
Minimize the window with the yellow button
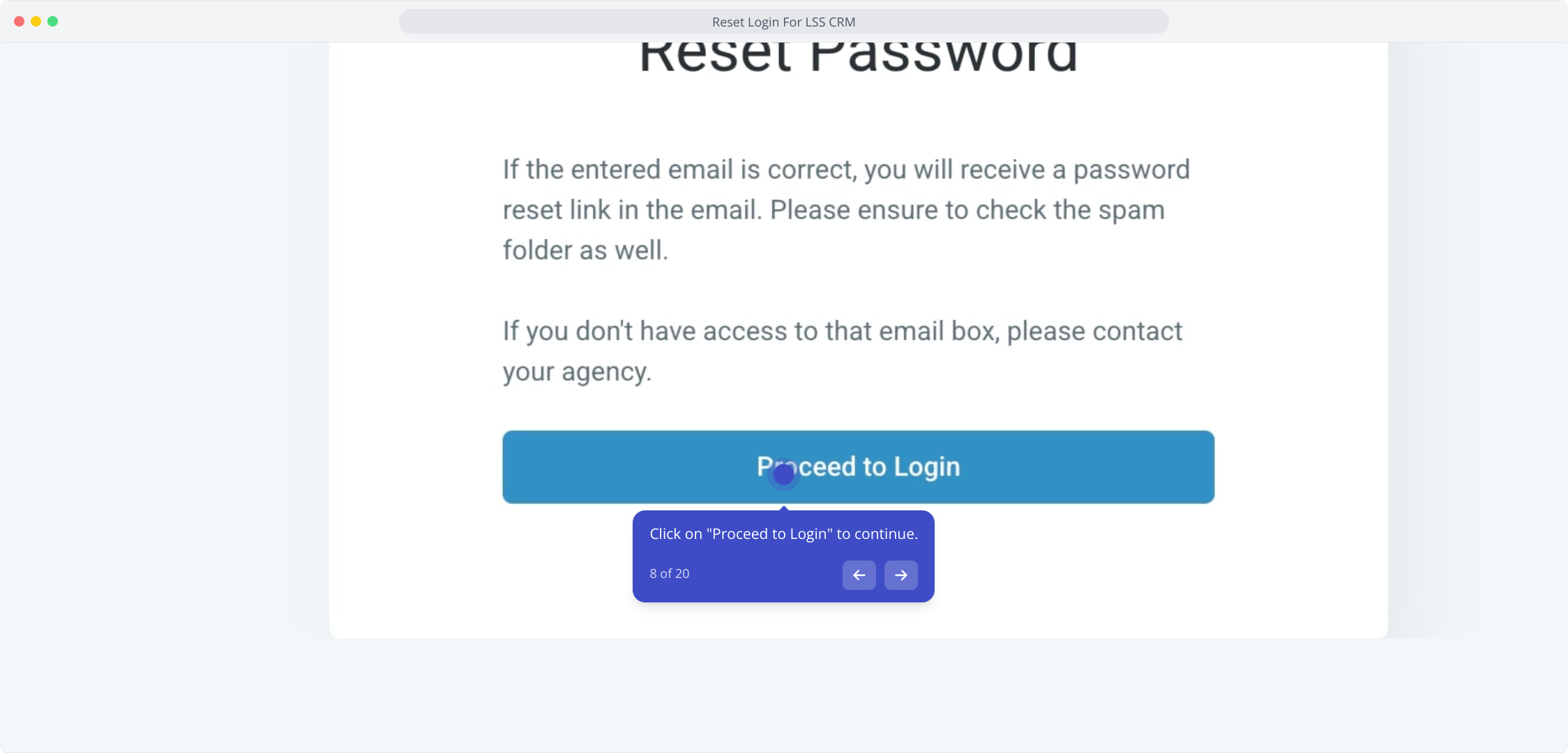click(36, 22)
